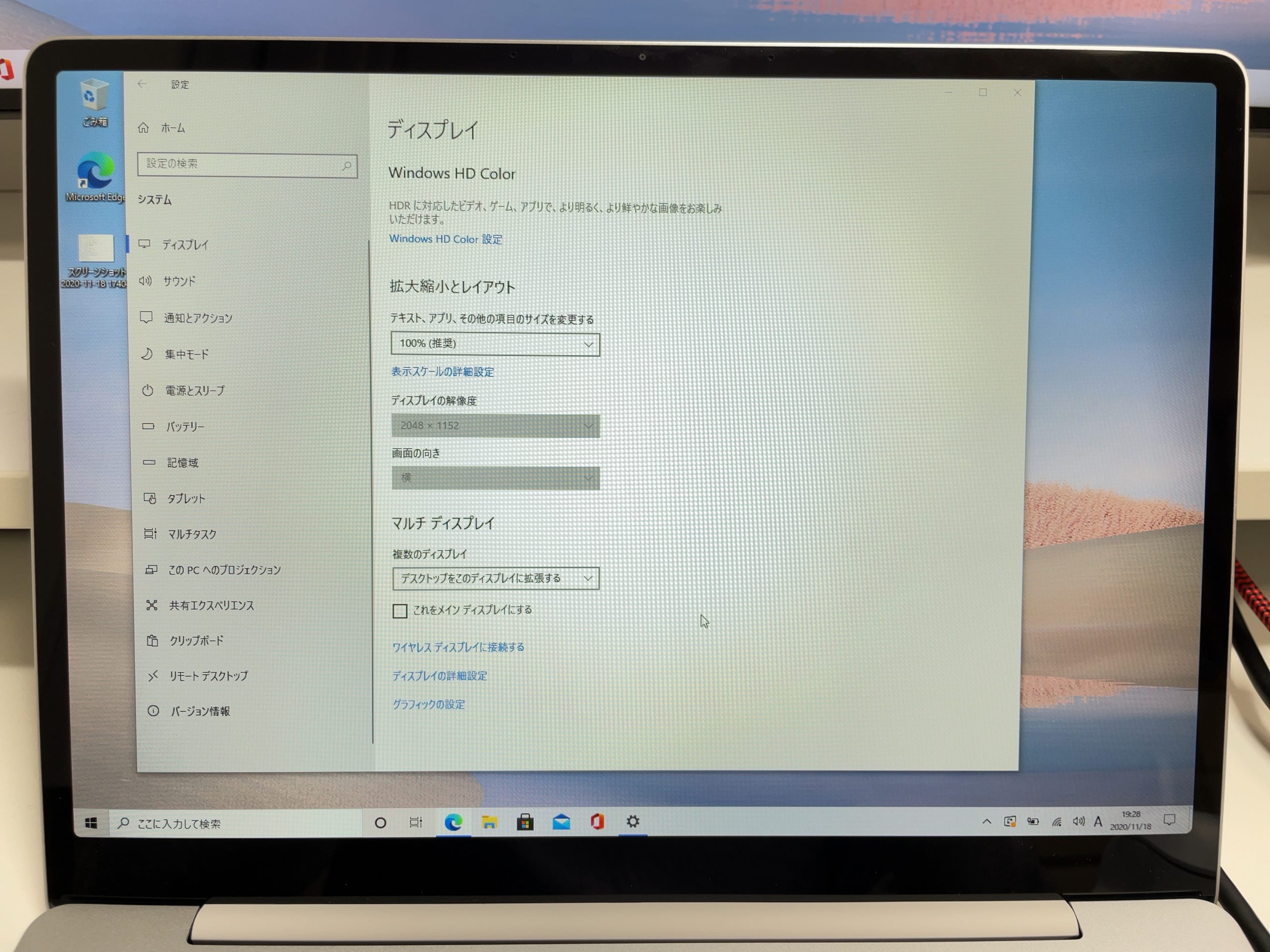The width and height of the screenshot is (1270, 952).
Task: Open ディスプレイの詳細設定 link
Action: pyautogui.click(x=440, y=676)
